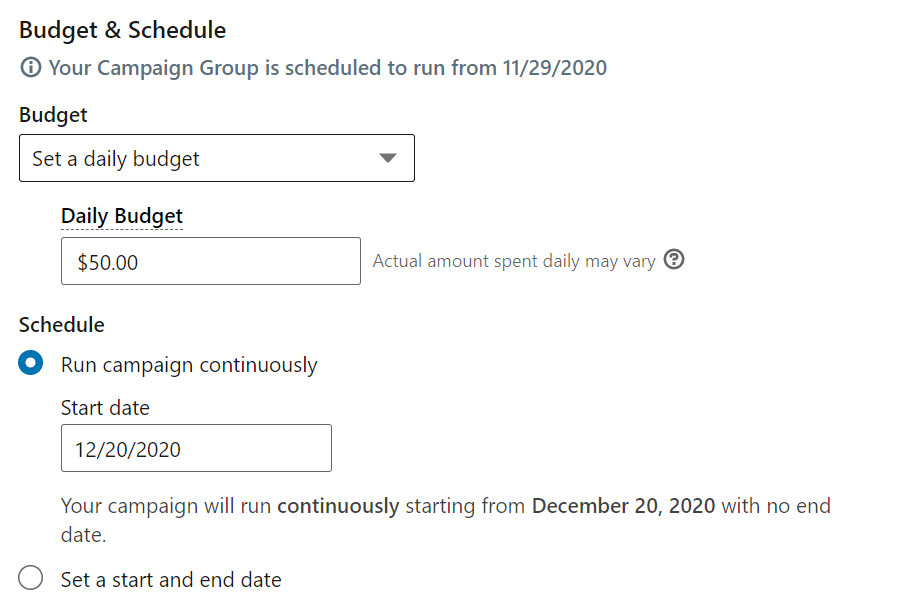Click the 'Set a start and end date' label
The height and width of the screenshot is (614, 902).
coord(171,579)
